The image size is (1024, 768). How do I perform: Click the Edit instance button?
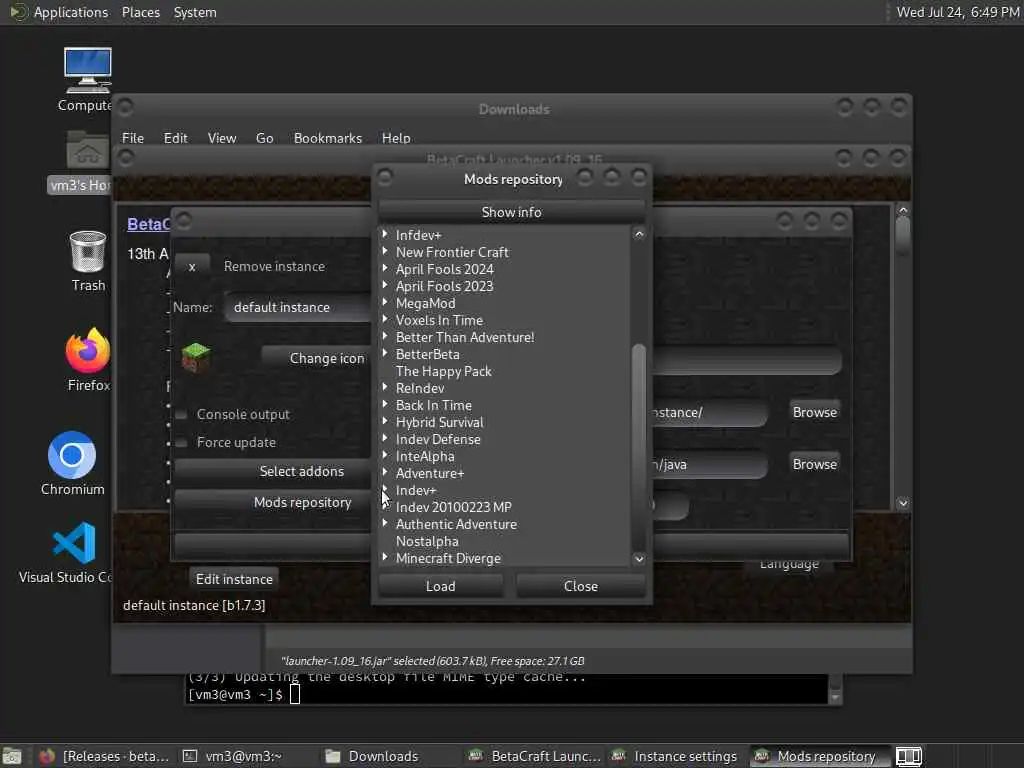(234, 579)
